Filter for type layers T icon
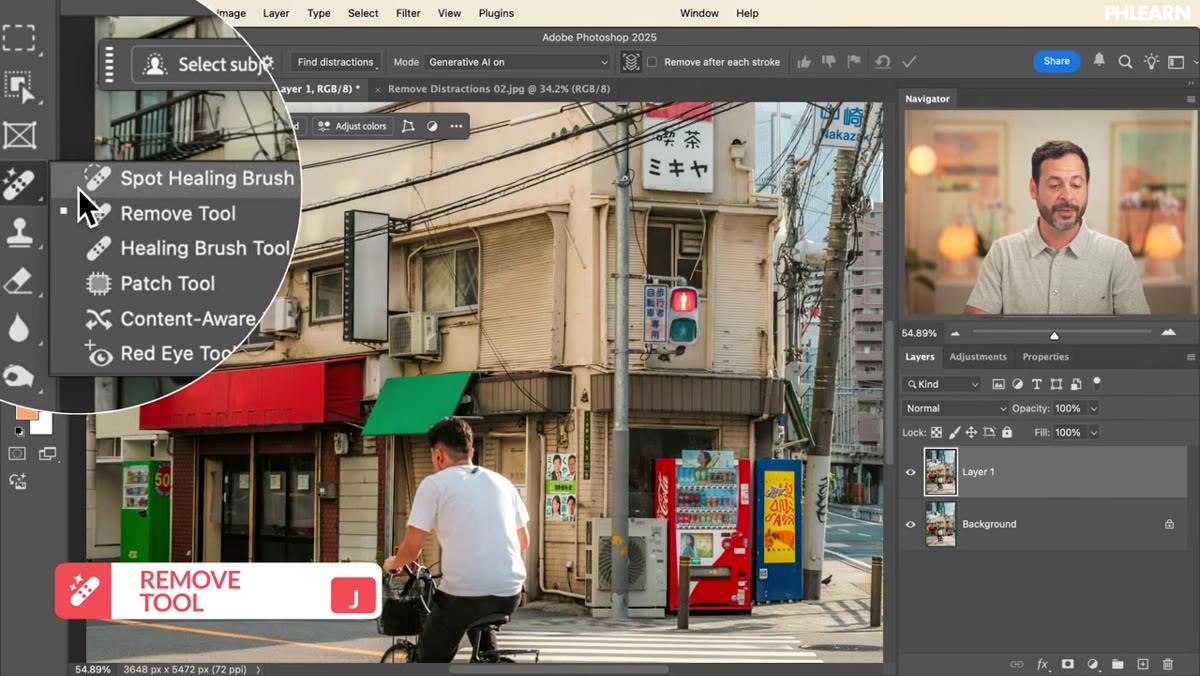Viewport: 1200px width, 676px height. [x=1037, y=384]
